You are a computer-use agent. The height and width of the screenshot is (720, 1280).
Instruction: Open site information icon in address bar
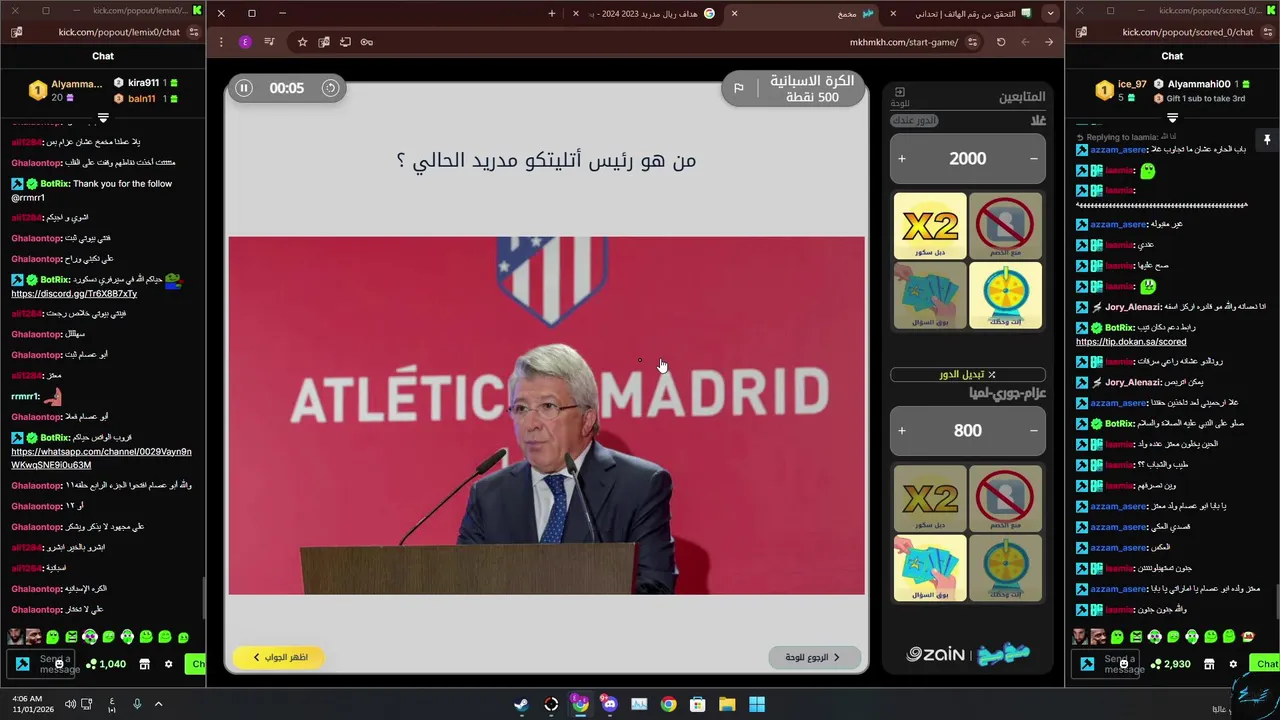[973, 42]
